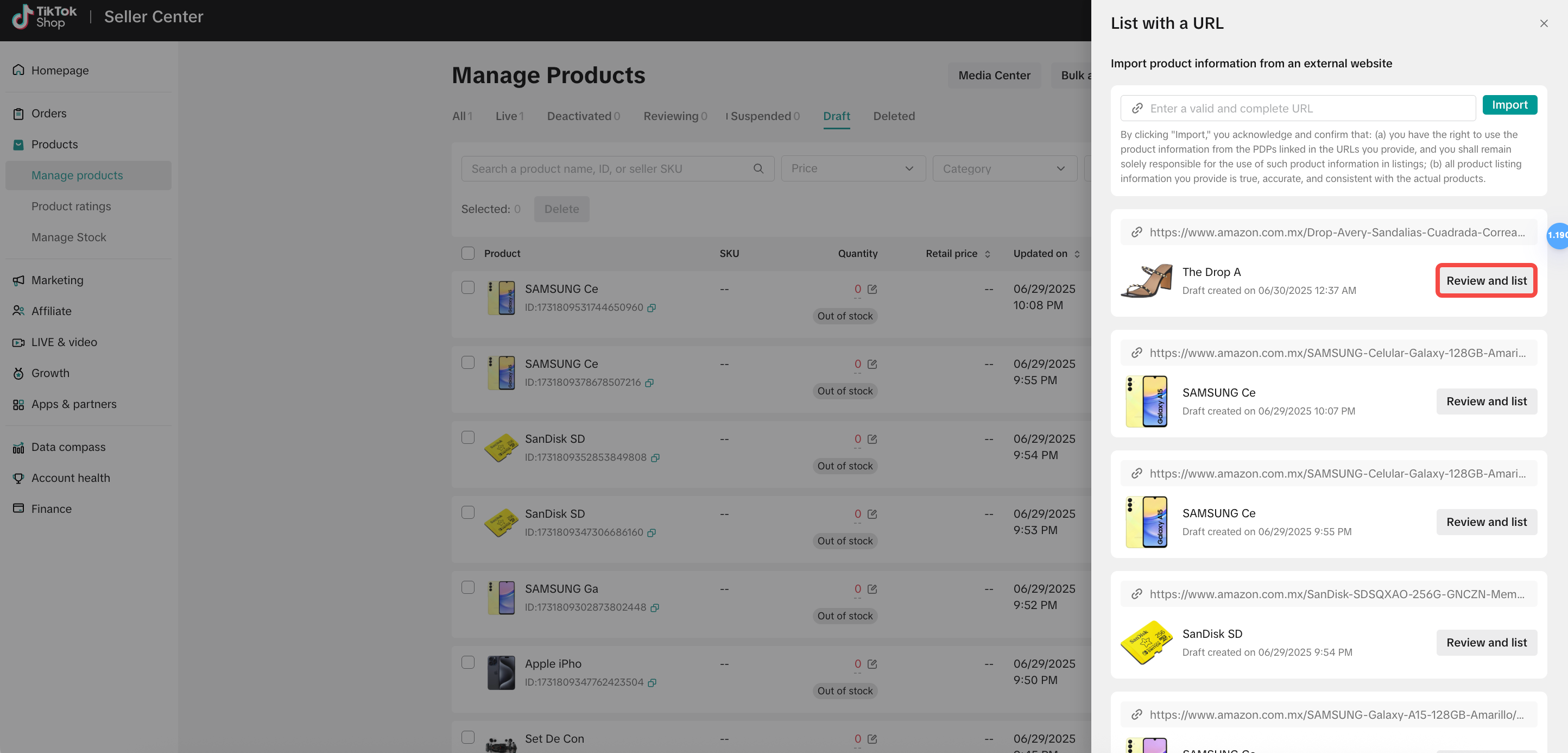This screenshot has height=753, width=1568.
Task: Edit quantity for Apple iPho row
Action: point(871,664)
